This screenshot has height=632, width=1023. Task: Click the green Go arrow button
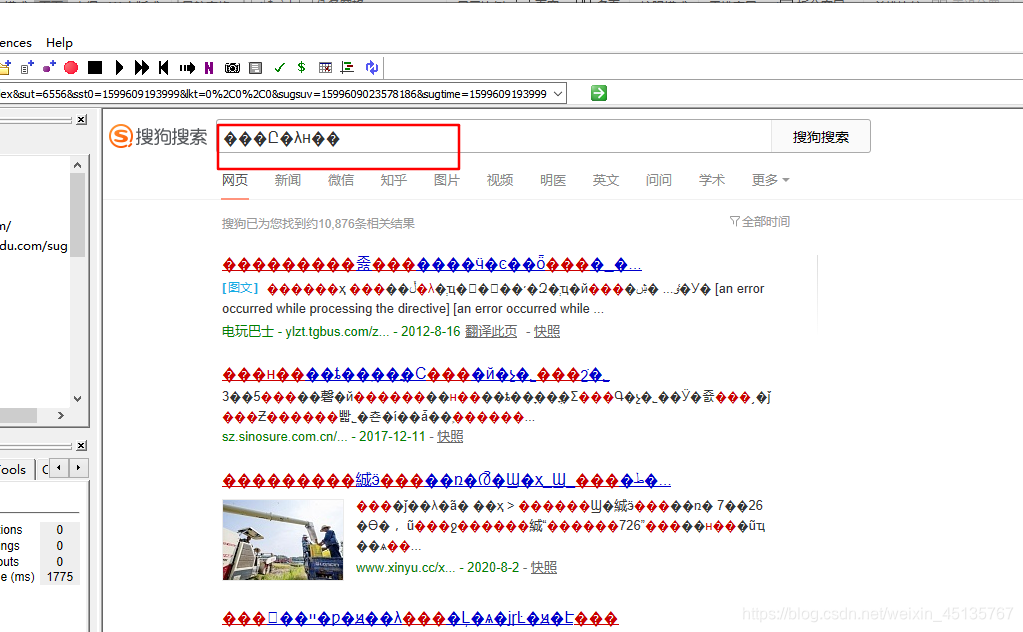[x=599, y=93]
